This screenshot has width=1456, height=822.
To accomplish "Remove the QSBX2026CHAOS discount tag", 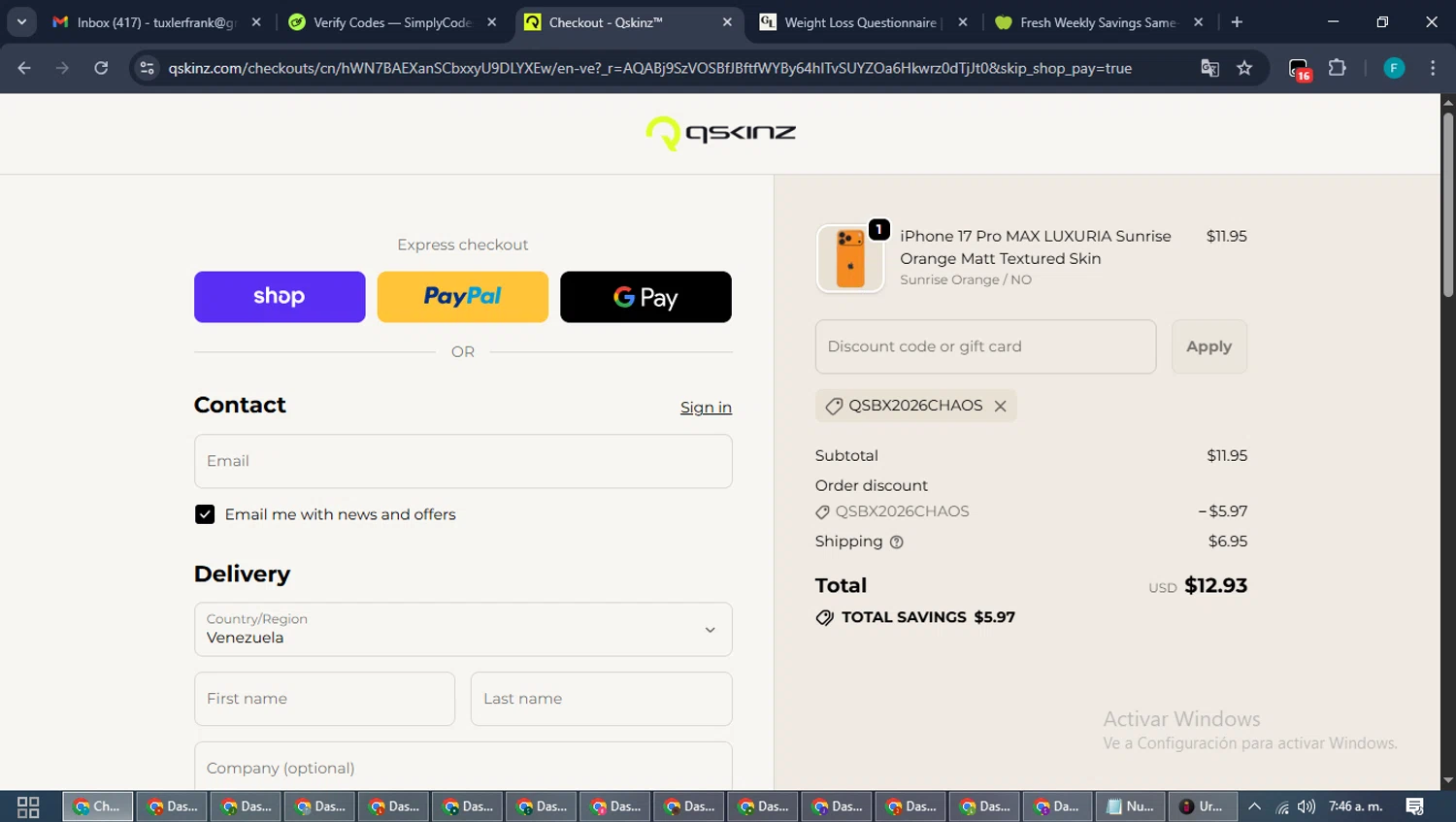I will tap(1001, 406).
